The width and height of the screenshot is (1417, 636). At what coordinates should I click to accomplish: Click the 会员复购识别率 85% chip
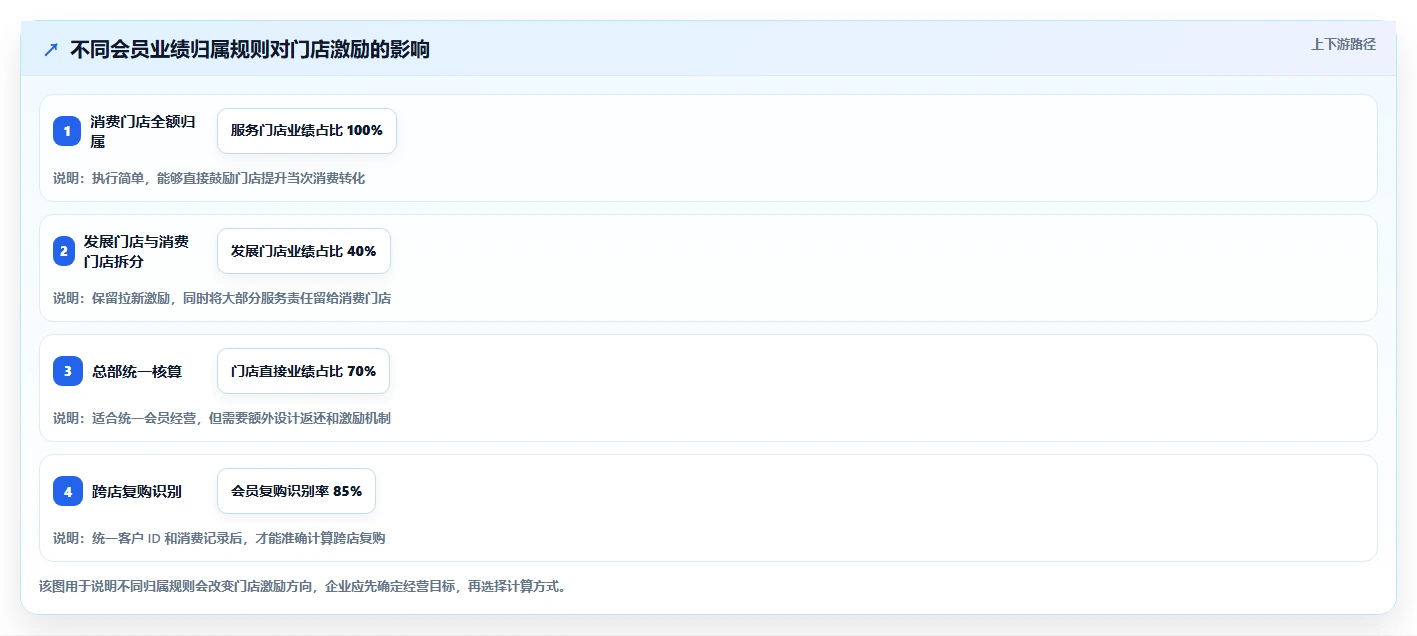296,491
